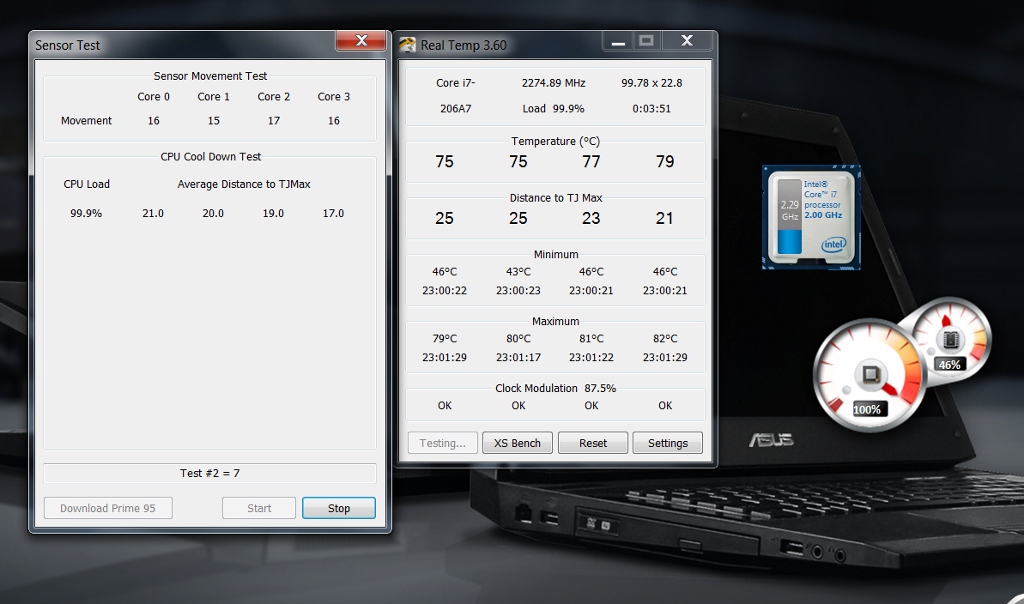Screen dimensions: 1024x604
Task: Click "Average Distance to TJMax" label
Action: tap(244, 184)
